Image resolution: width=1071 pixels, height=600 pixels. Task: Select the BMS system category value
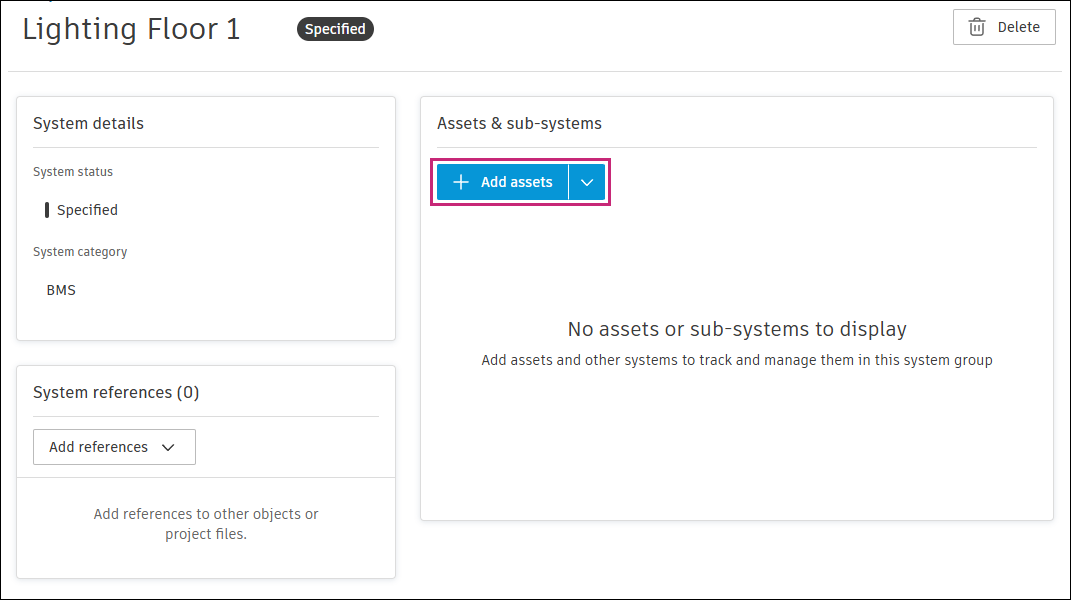[61, 290]
